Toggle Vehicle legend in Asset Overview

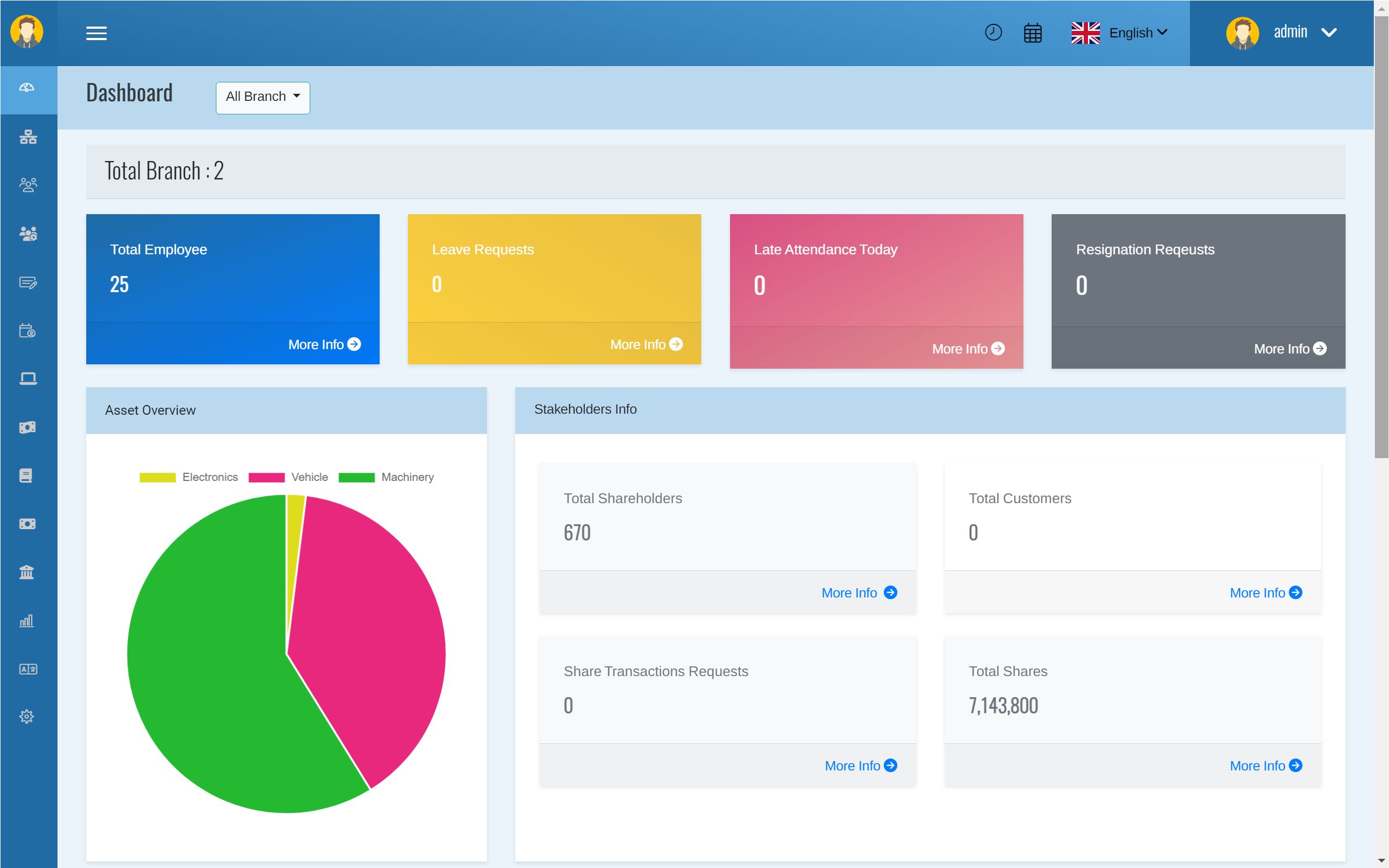[x=288, y=477]
